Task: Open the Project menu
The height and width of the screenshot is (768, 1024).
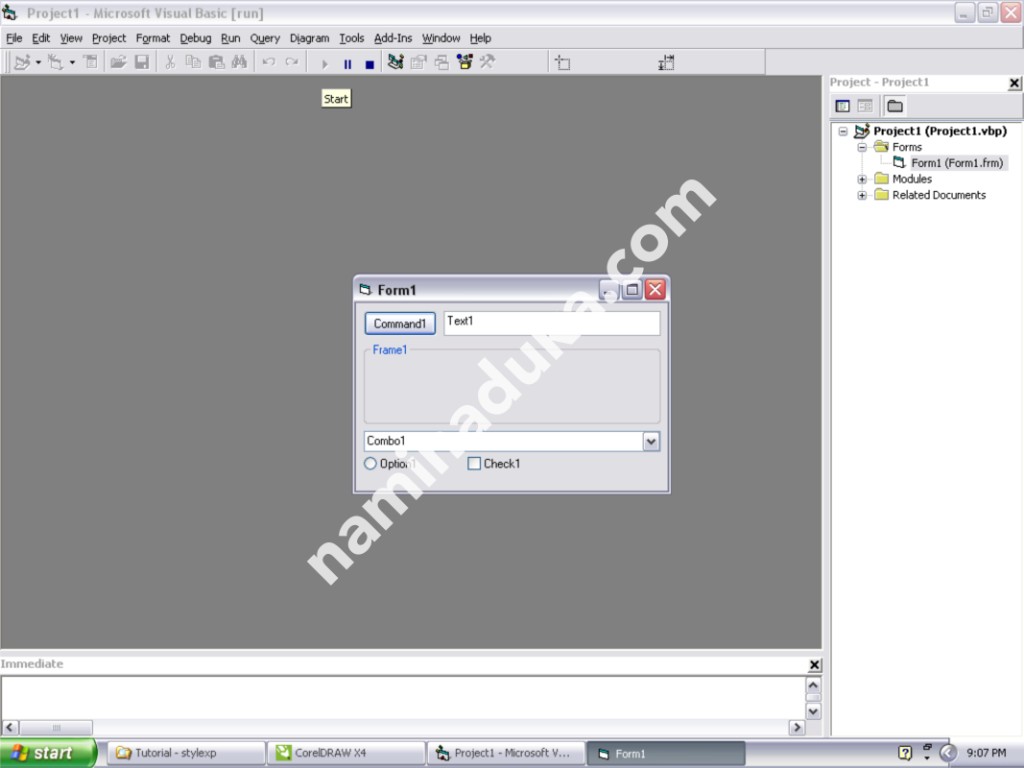Action: (x=109, y=38)
